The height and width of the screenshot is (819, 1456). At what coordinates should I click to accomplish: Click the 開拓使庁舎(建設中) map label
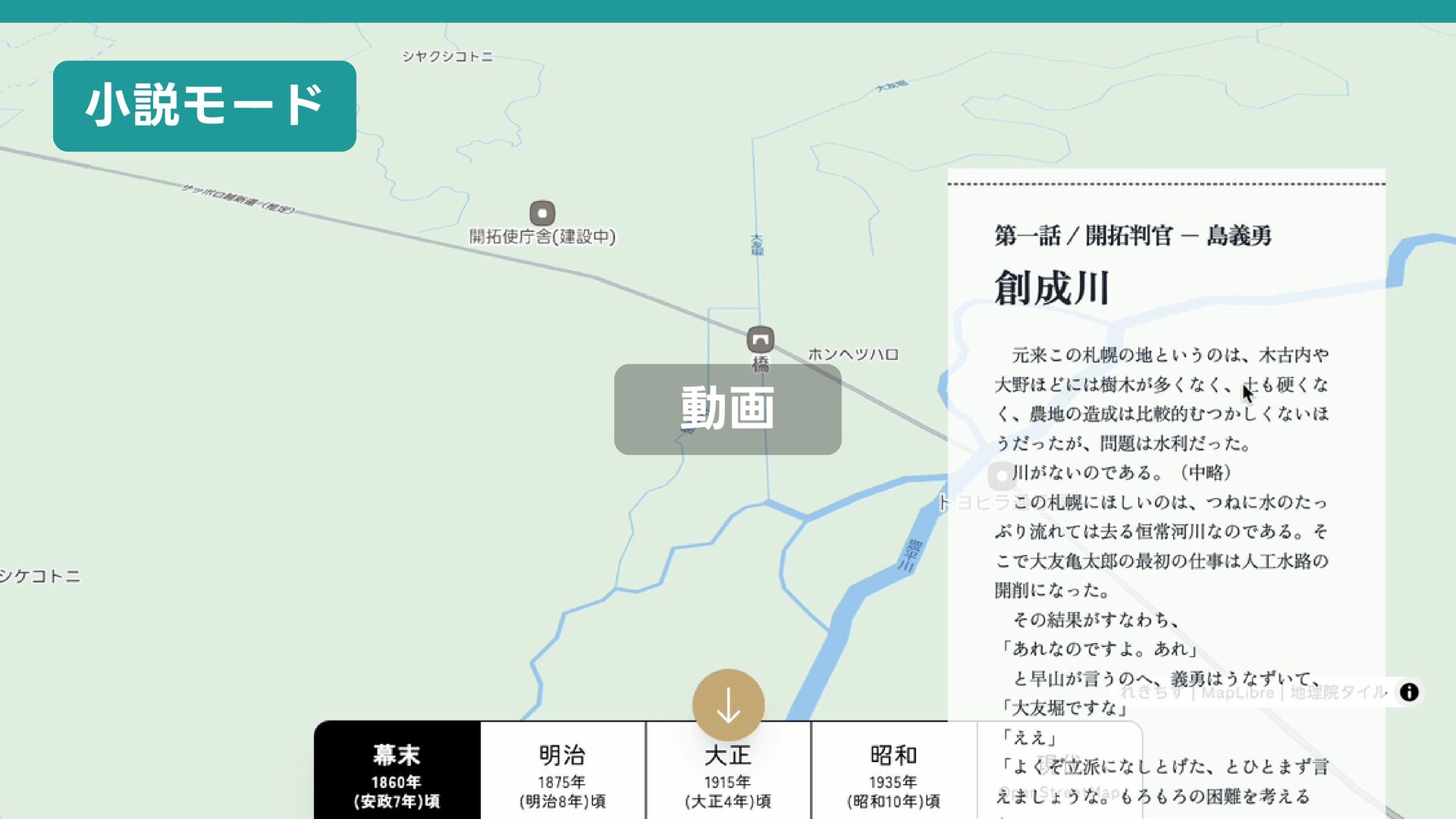click(542, 237)
